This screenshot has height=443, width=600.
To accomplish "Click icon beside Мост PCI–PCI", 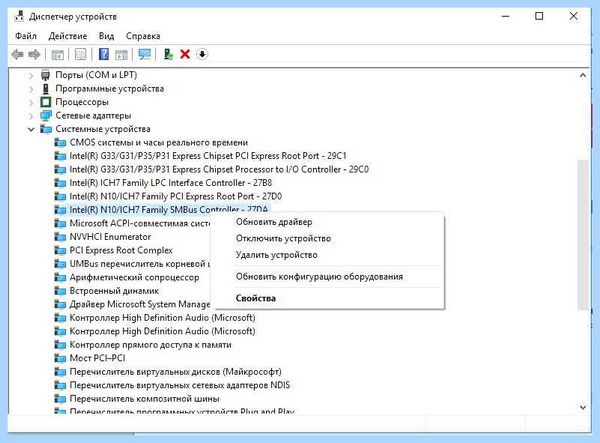I will point(60,358).
